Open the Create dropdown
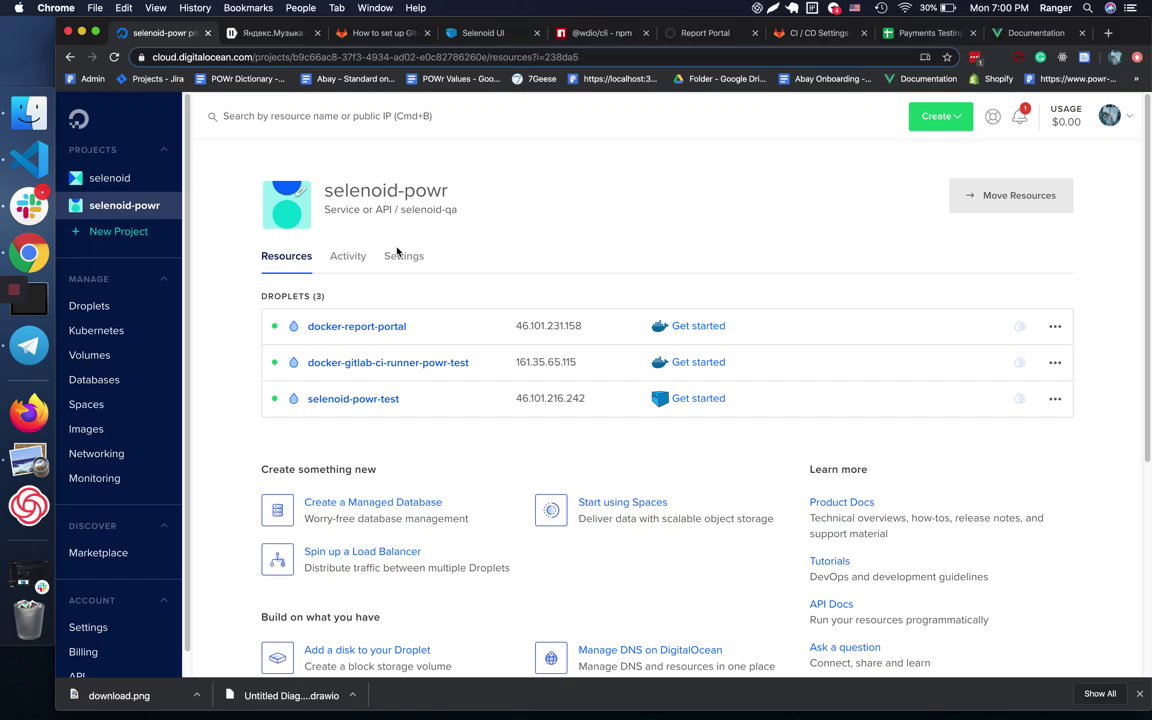The height and width of the screenshot is (720, 1152). (x=940, y=116)
